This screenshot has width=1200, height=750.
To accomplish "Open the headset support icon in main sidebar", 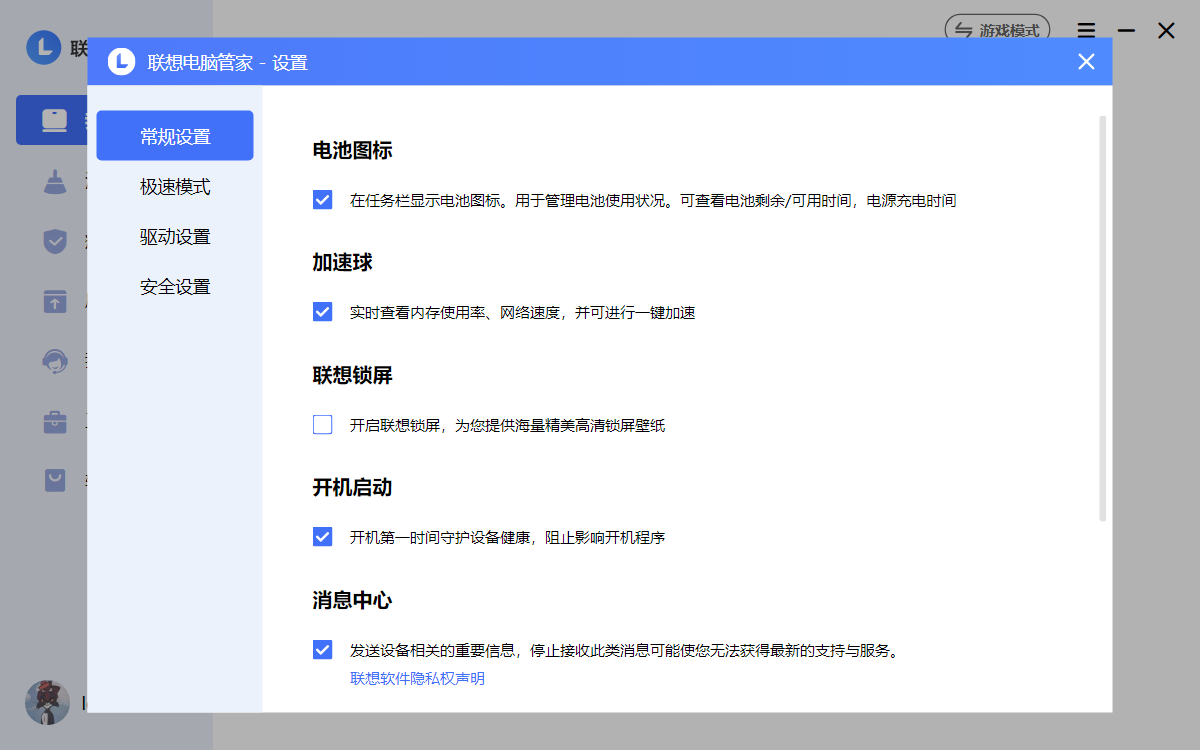I will tap(54, 361).
